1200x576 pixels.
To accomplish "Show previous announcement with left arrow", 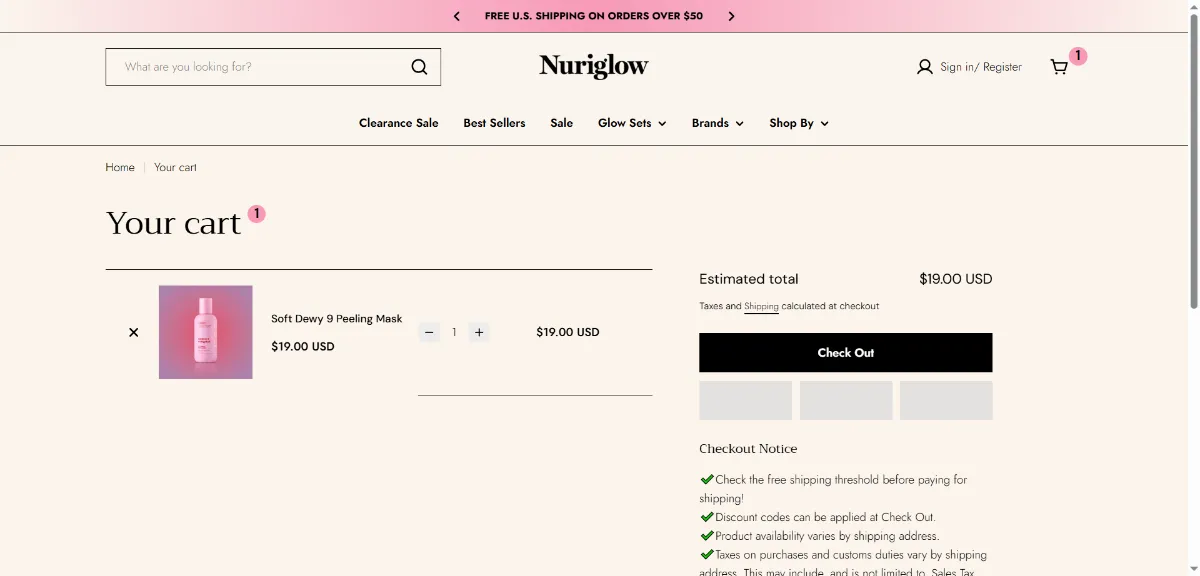I will point(457,16).
